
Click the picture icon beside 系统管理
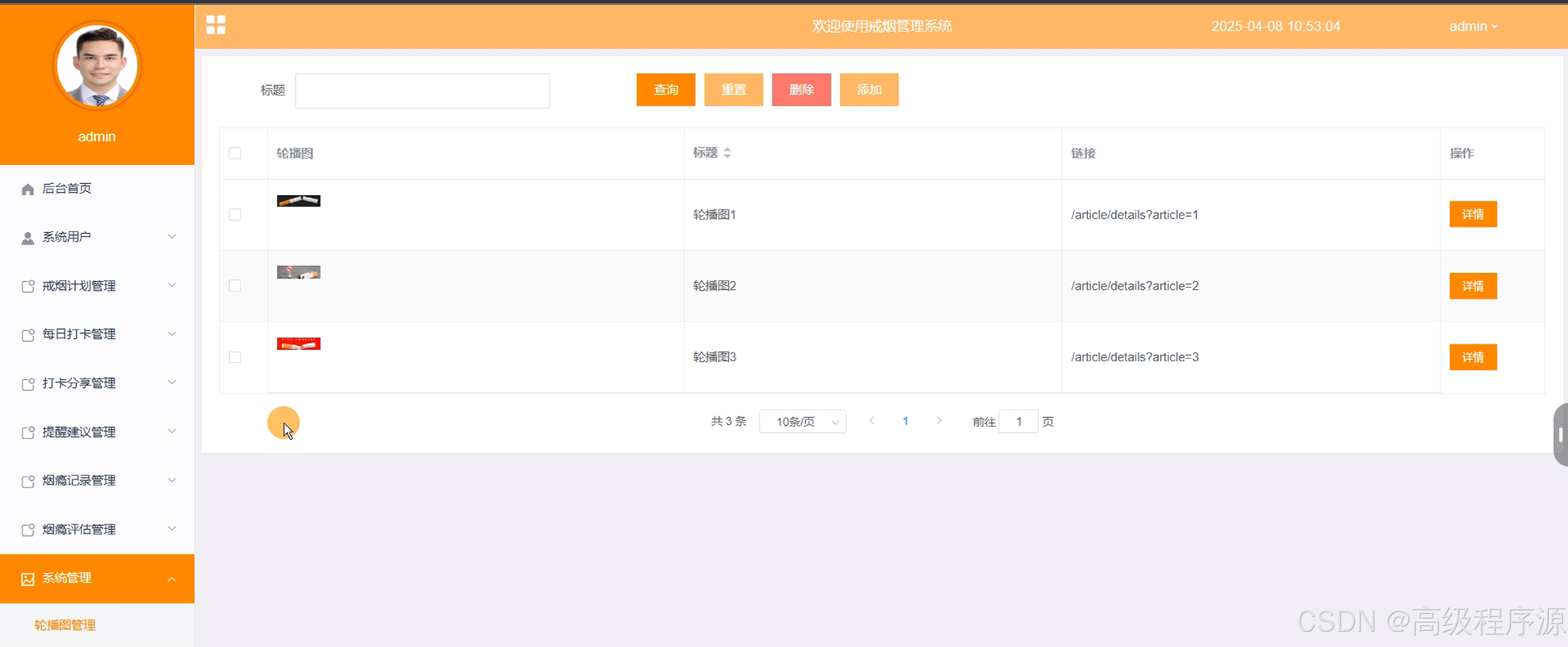[28, 579]
